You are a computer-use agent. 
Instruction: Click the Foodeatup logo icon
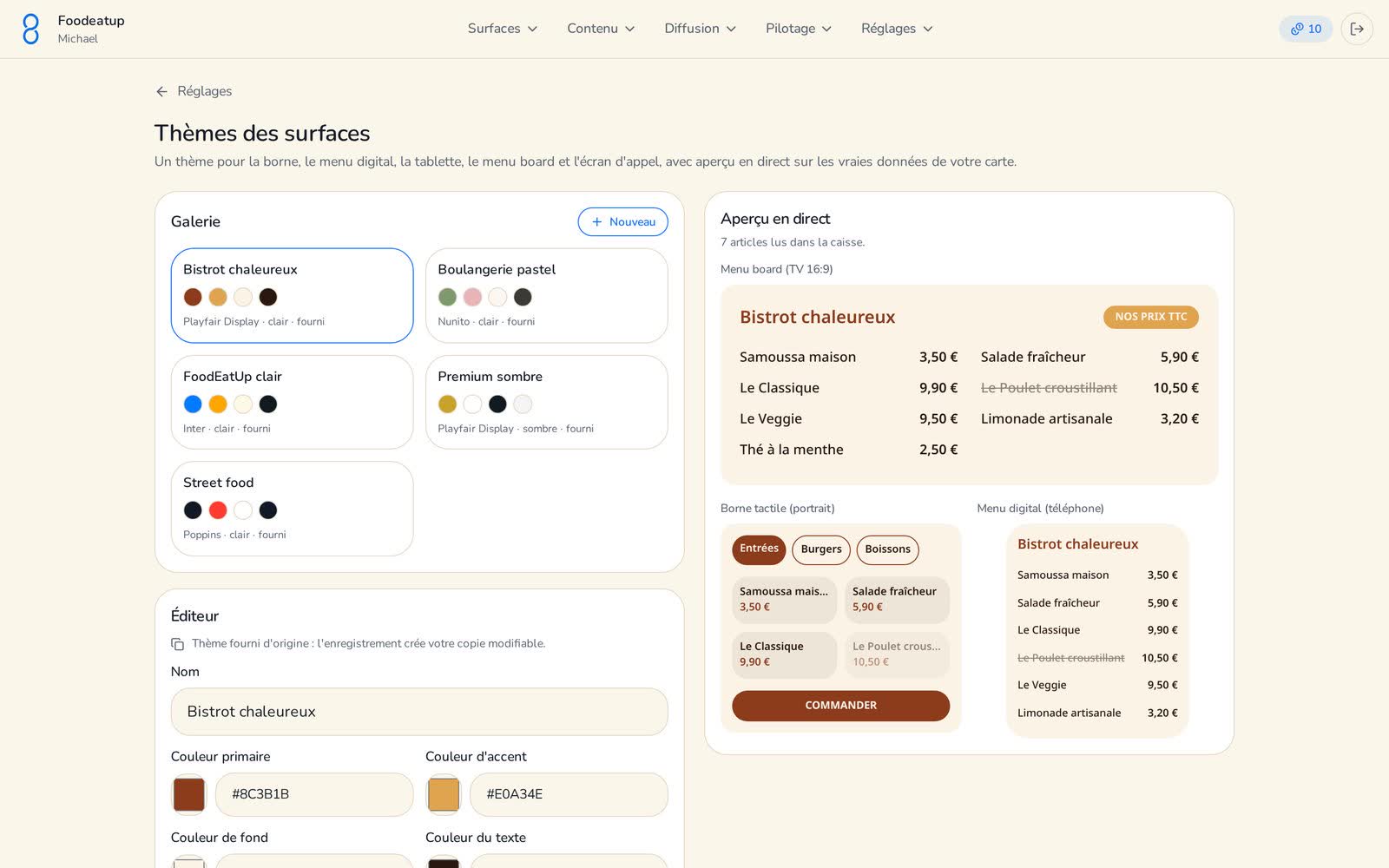30,29
